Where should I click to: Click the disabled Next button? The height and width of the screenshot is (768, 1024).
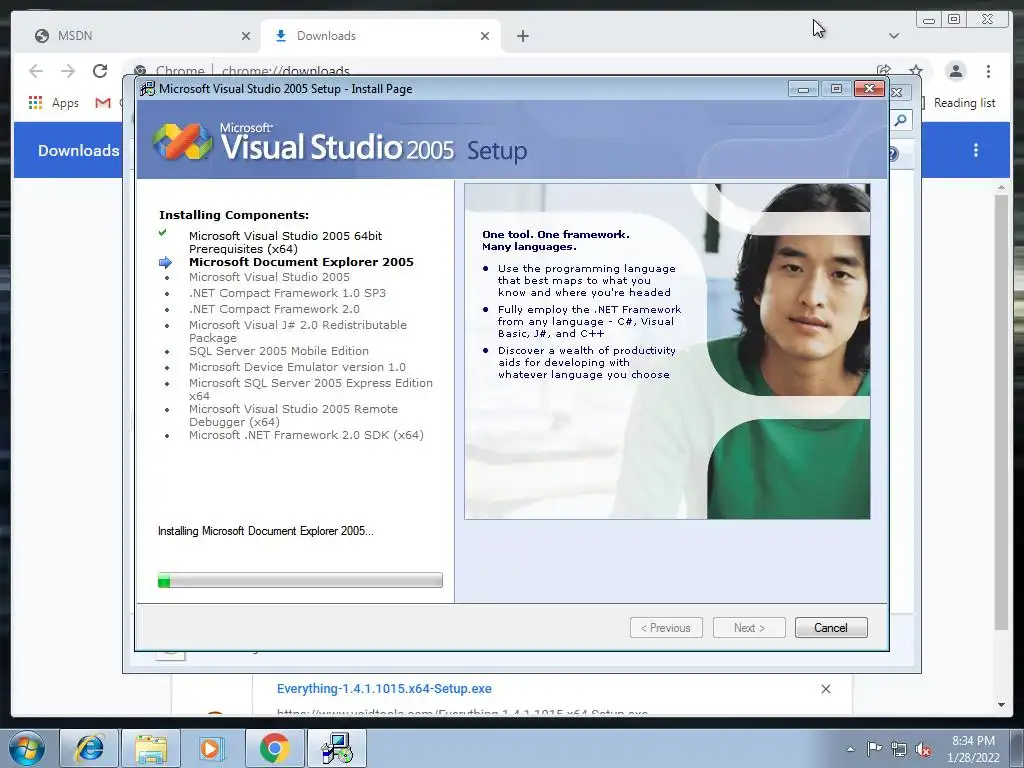click(749, 628)
